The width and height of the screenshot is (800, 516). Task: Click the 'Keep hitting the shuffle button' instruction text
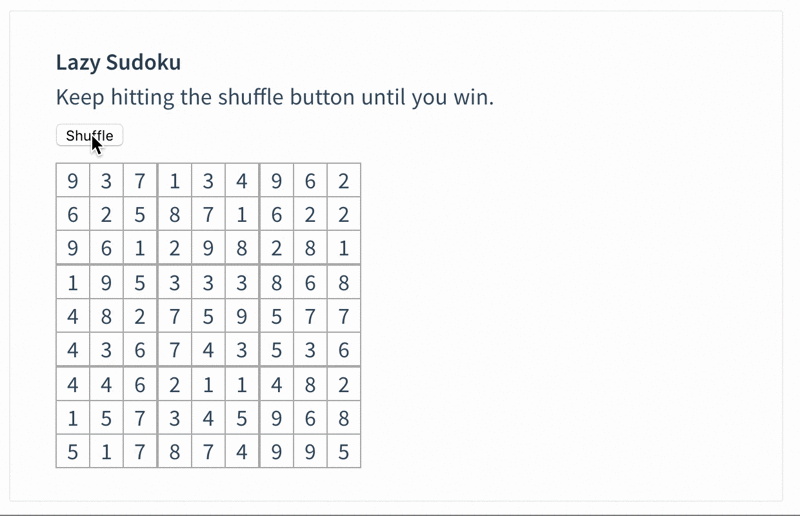[275, 98]
